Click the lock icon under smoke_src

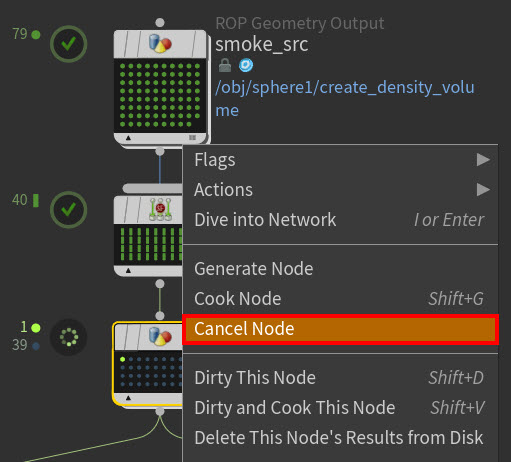coord(225,65)
